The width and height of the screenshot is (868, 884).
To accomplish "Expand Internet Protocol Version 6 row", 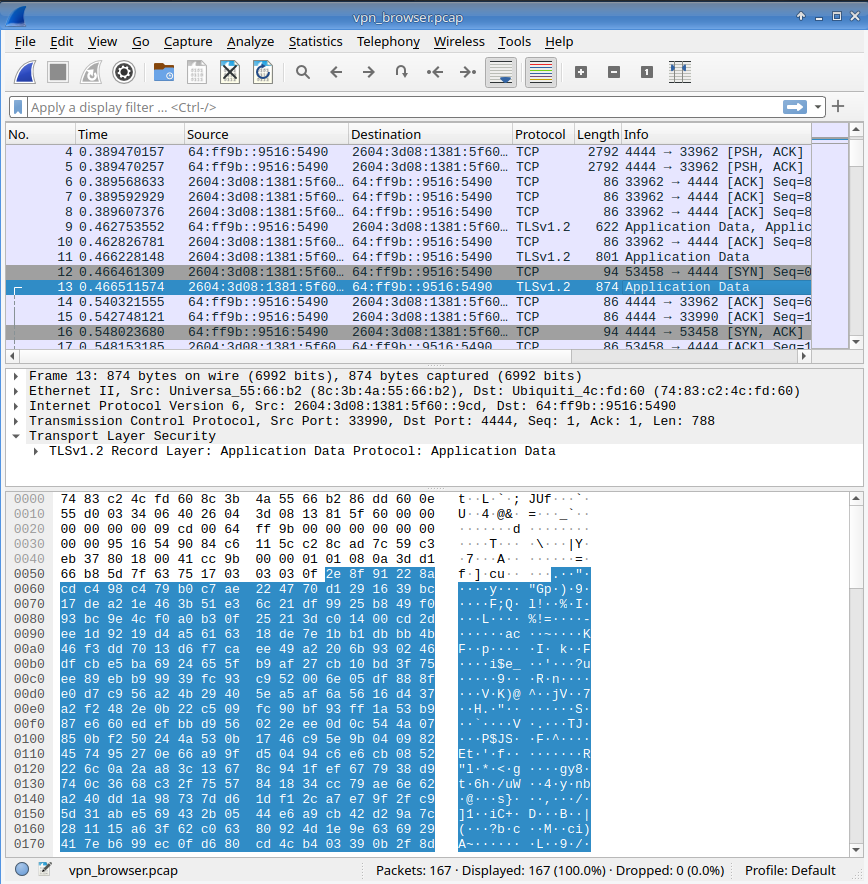I will tap(16, 406).
